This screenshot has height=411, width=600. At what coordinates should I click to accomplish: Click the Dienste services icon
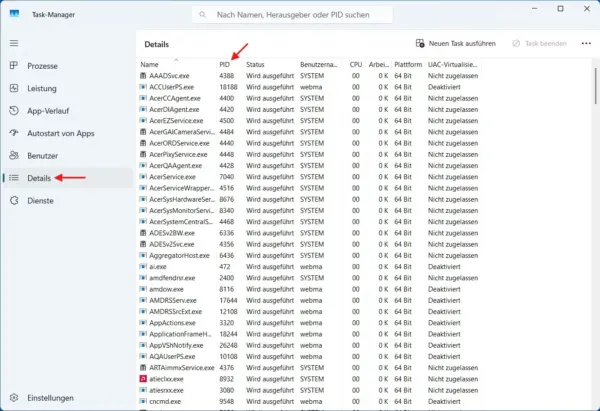pyautogui.click(x=14, y=200)
